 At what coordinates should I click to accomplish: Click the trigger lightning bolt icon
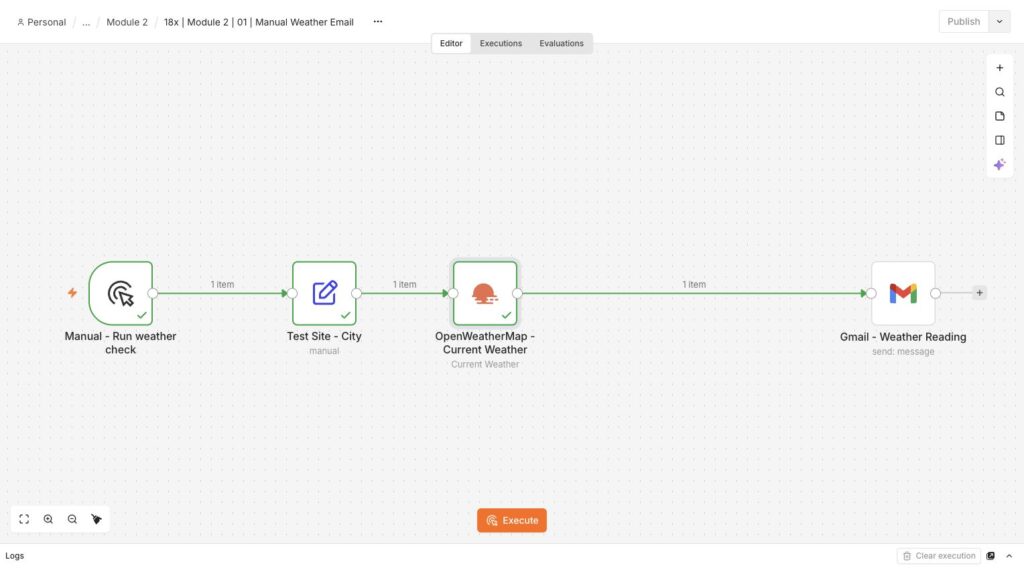(72, 292)
